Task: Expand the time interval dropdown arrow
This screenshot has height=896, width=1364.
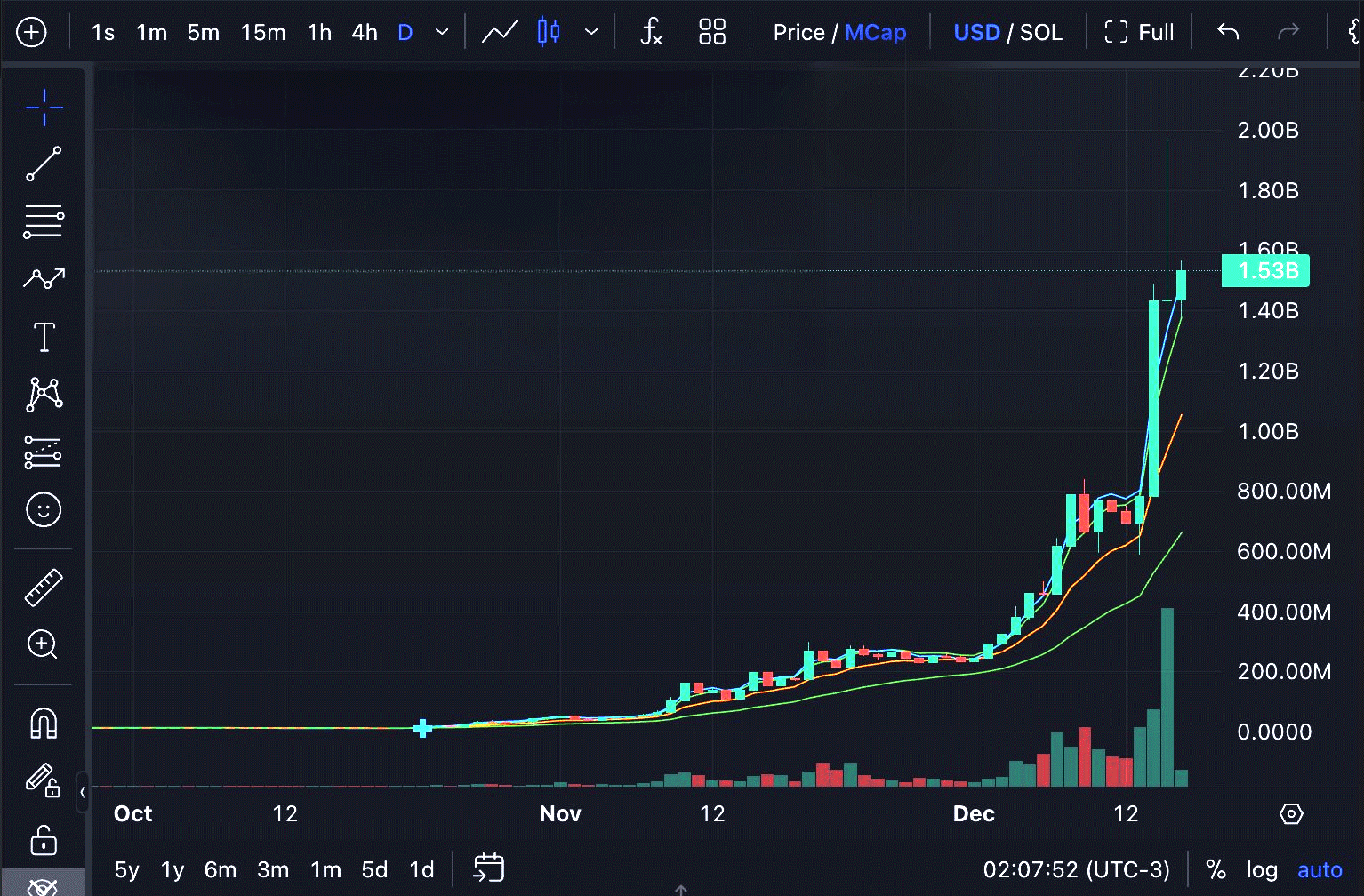Action: (x=442, y=33)
